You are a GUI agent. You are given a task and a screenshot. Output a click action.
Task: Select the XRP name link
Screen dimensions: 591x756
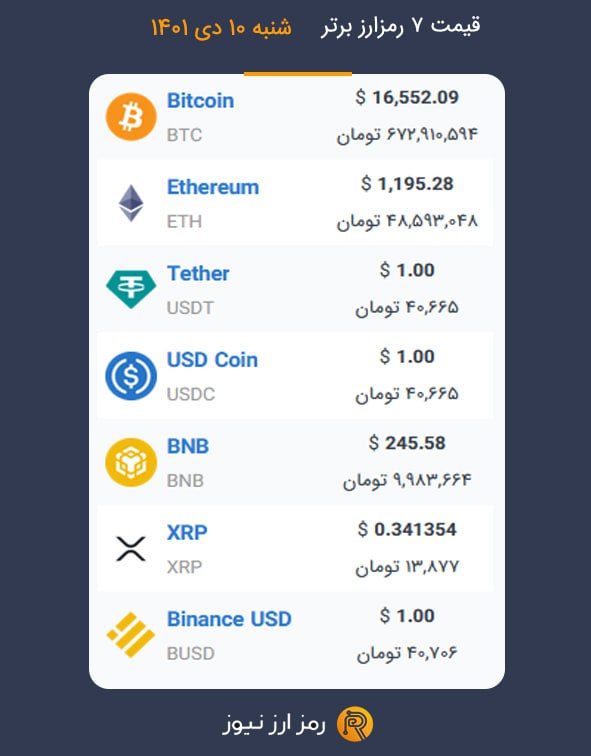coord(187,533)
